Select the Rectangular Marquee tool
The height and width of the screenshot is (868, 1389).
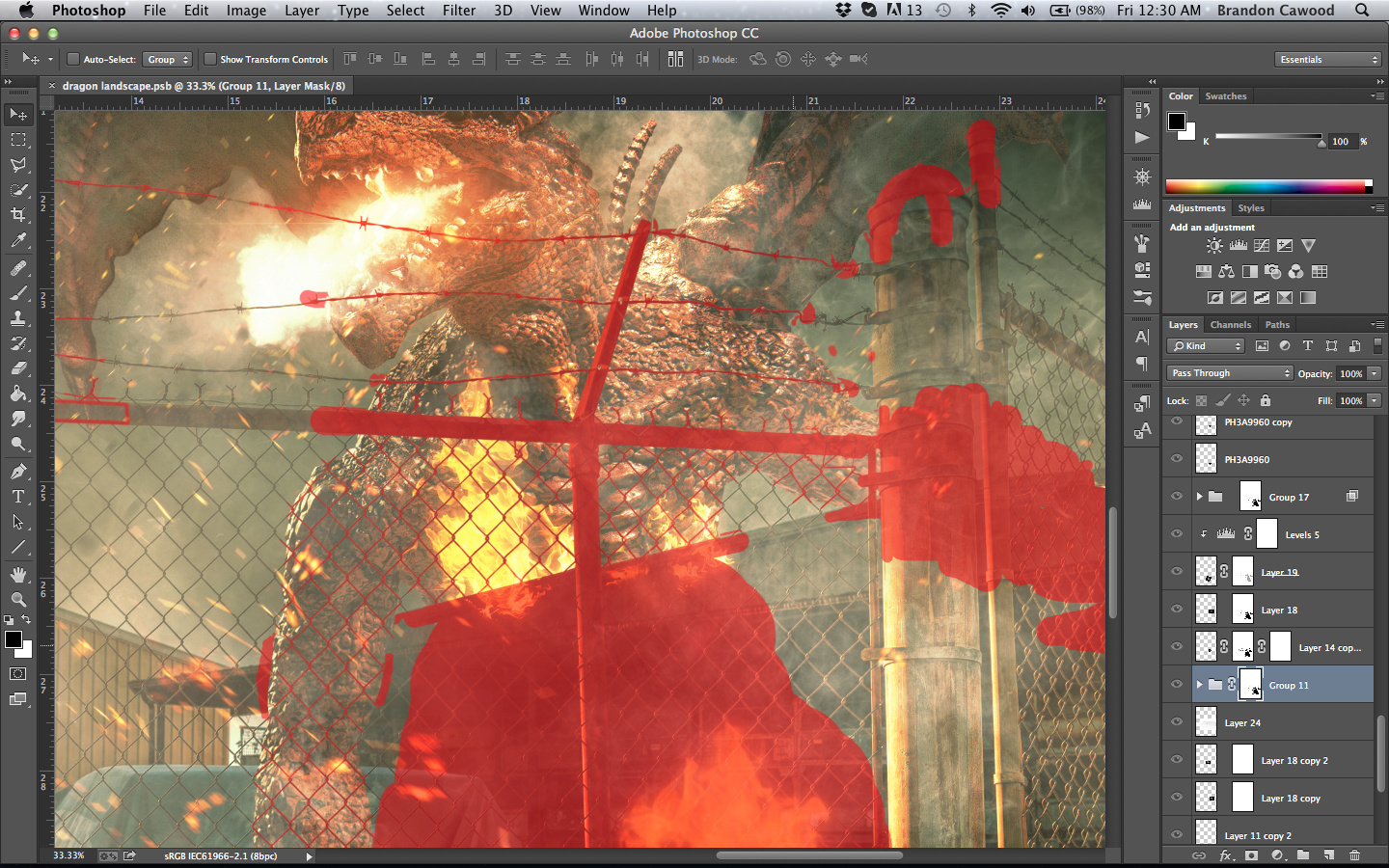coord(18,140)
